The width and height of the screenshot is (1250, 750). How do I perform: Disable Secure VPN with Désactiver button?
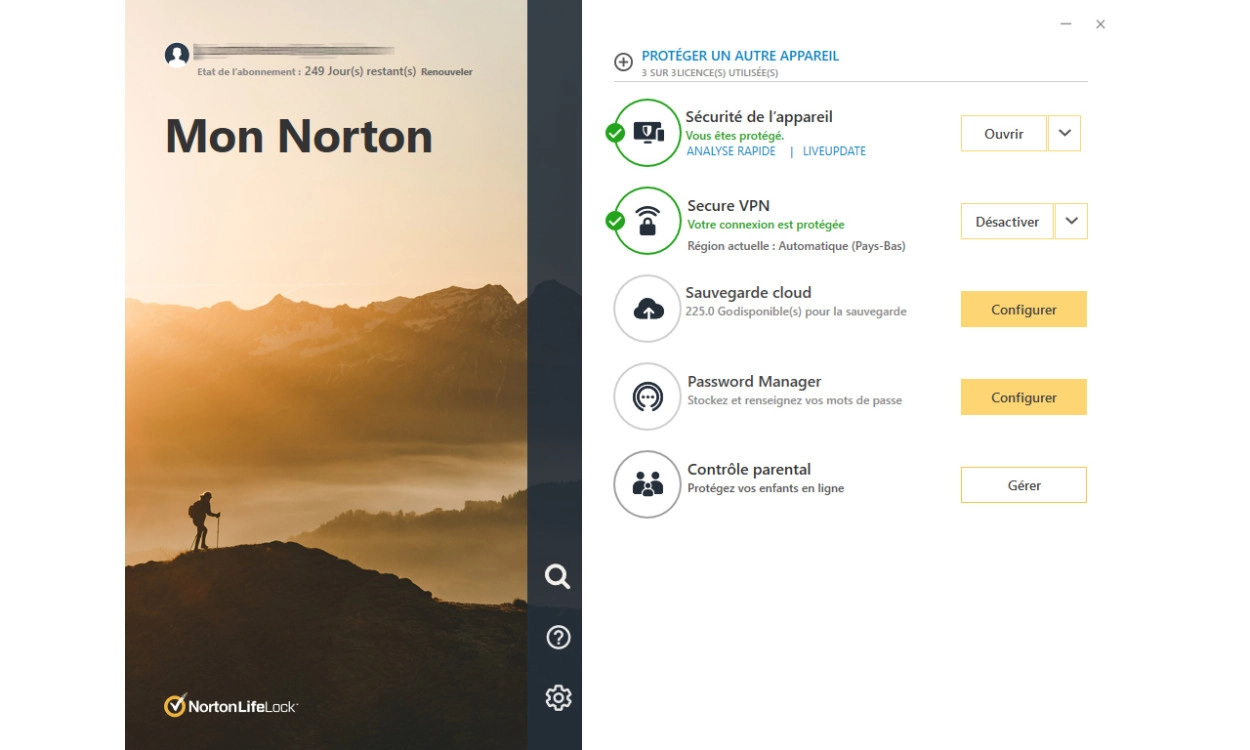coord(1007,222)
